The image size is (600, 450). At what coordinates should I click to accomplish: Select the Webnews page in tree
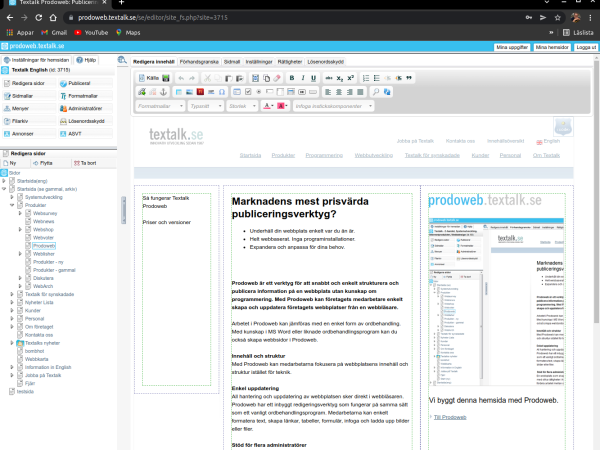pyautogui.click(x=44, y=222)
